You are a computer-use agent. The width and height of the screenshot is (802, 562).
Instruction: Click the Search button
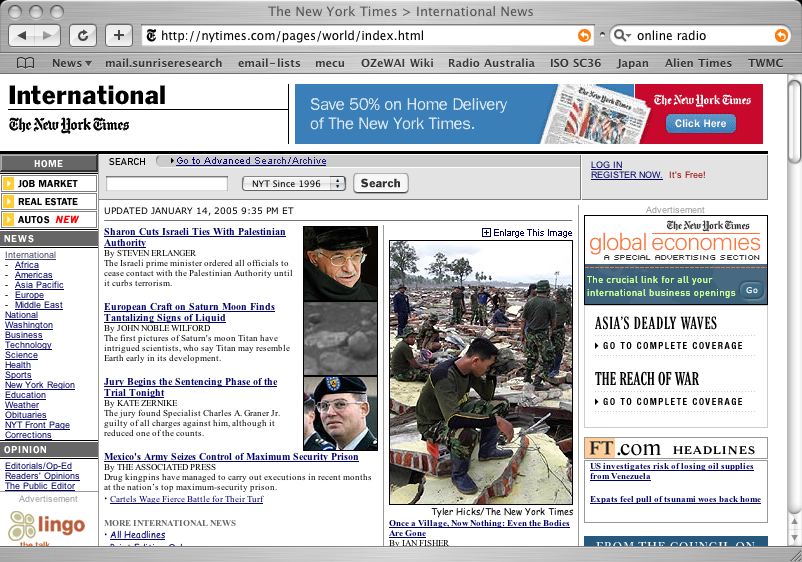381,183
